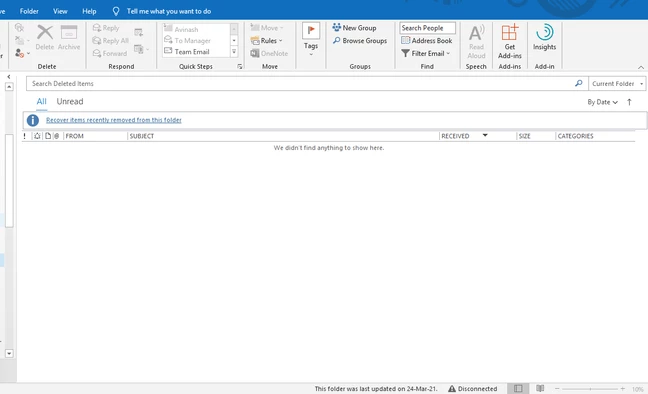Click the OneNote button

pos(269,53)
